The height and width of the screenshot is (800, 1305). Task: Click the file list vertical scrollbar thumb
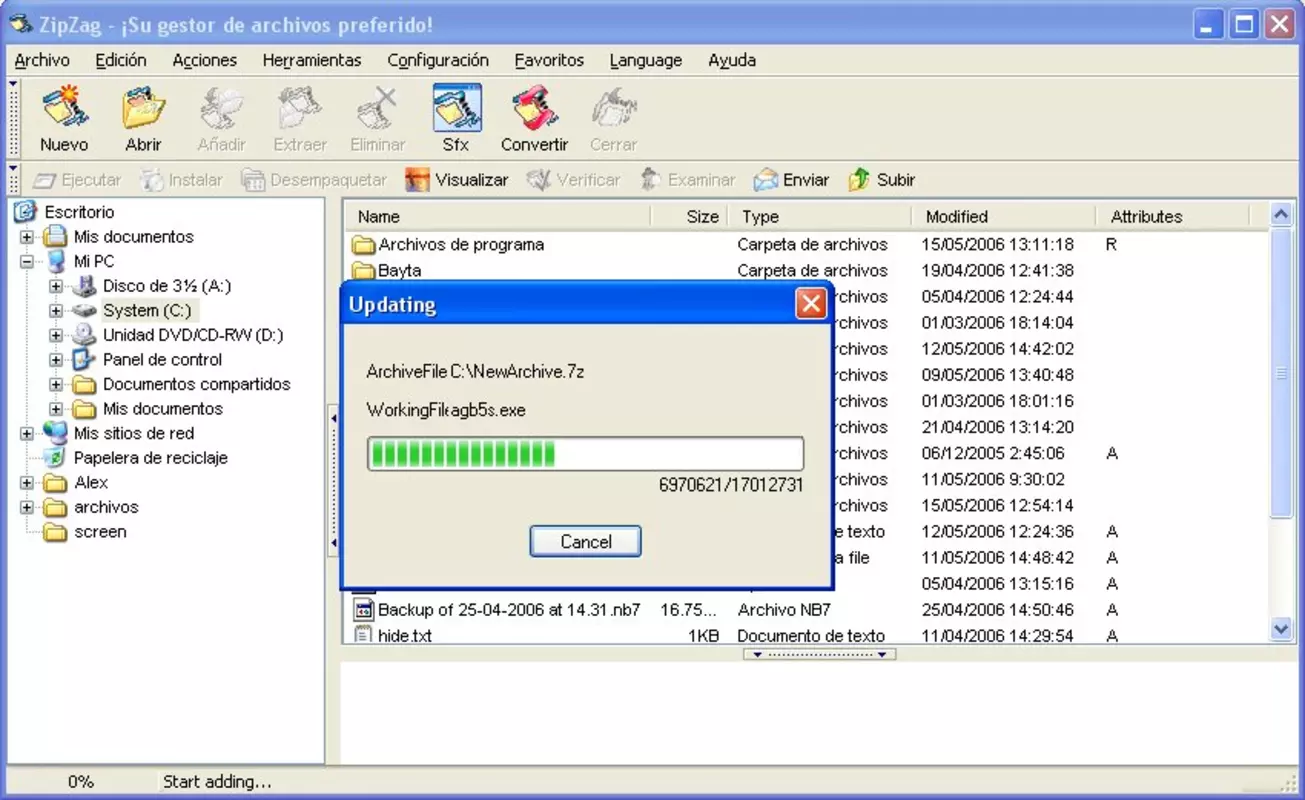point(1281,373)
